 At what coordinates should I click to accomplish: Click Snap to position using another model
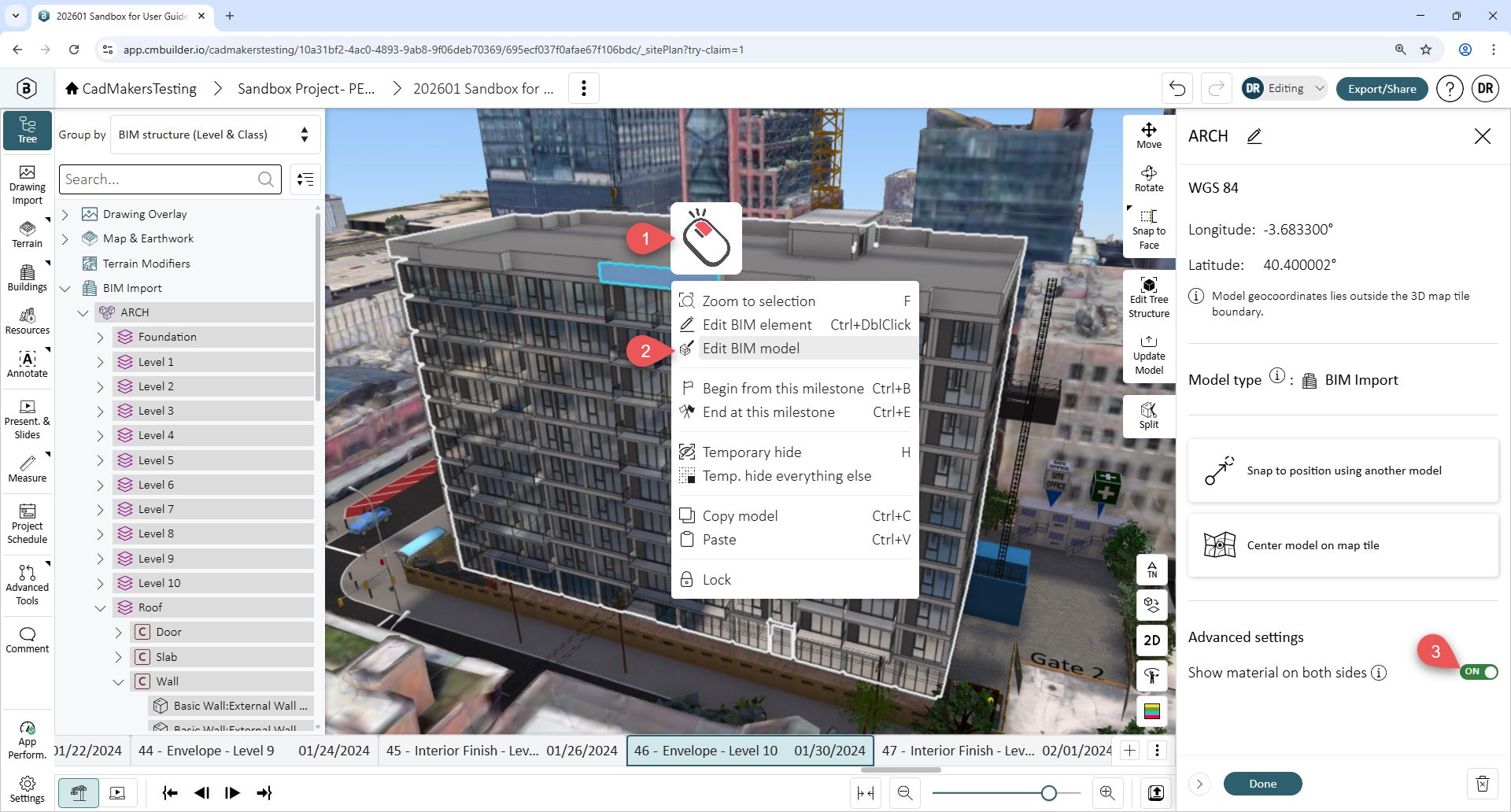[x=1343, y=471]
